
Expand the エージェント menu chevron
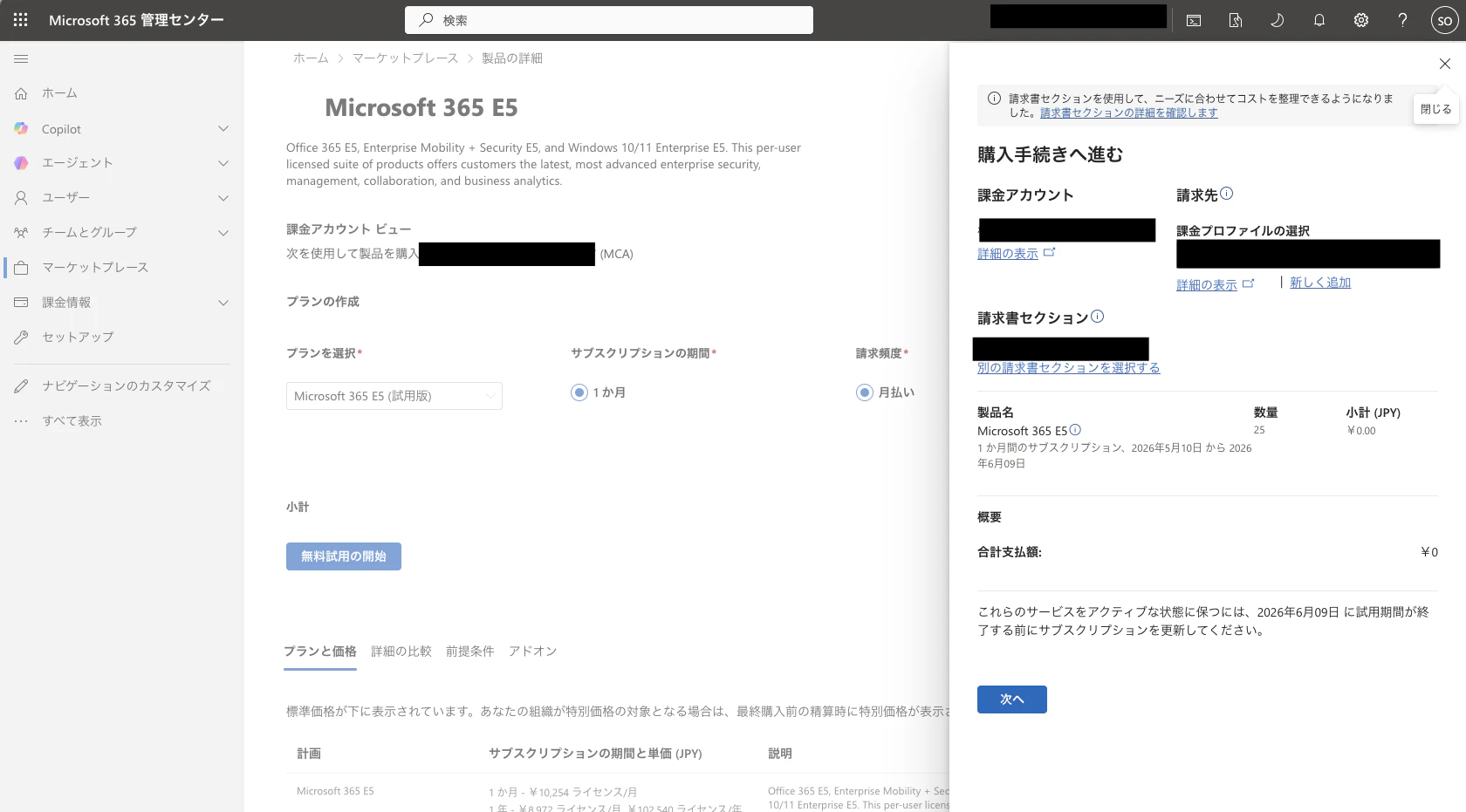(223, 163)
